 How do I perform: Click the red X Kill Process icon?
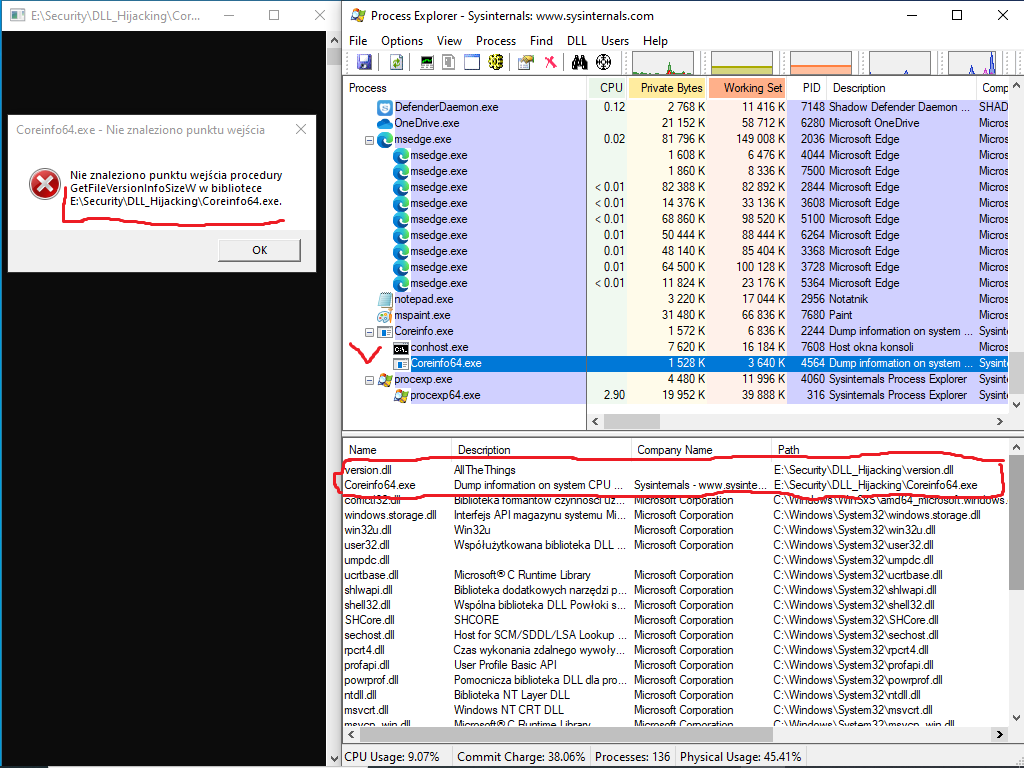pos(550,63)
